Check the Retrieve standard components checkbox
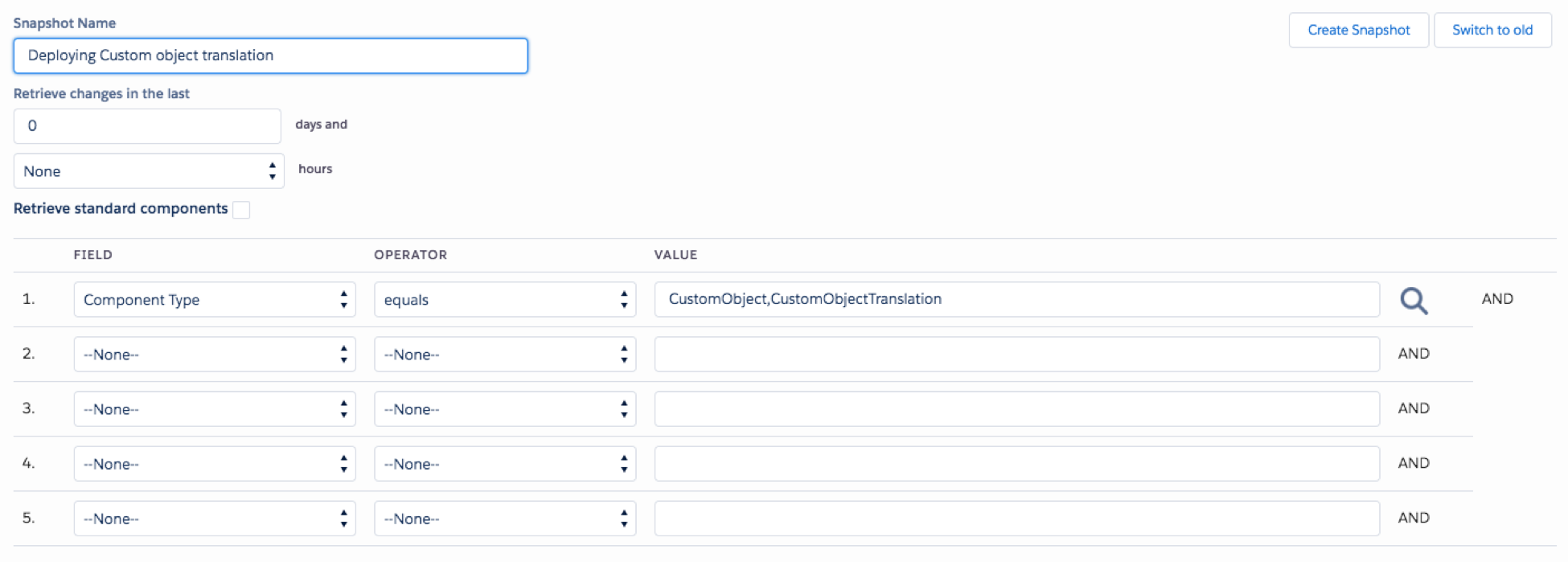1568x562 pixels. coord(241,210)
